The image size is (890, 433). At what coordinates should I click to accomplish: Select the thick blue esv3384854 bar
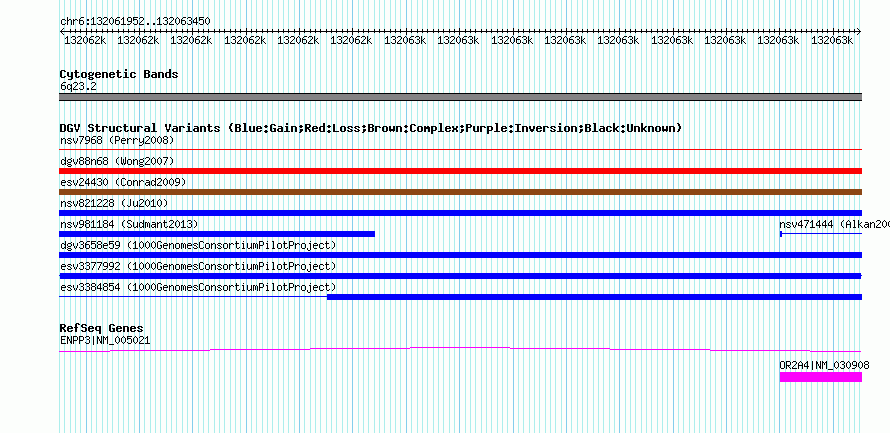click(594, 297)
